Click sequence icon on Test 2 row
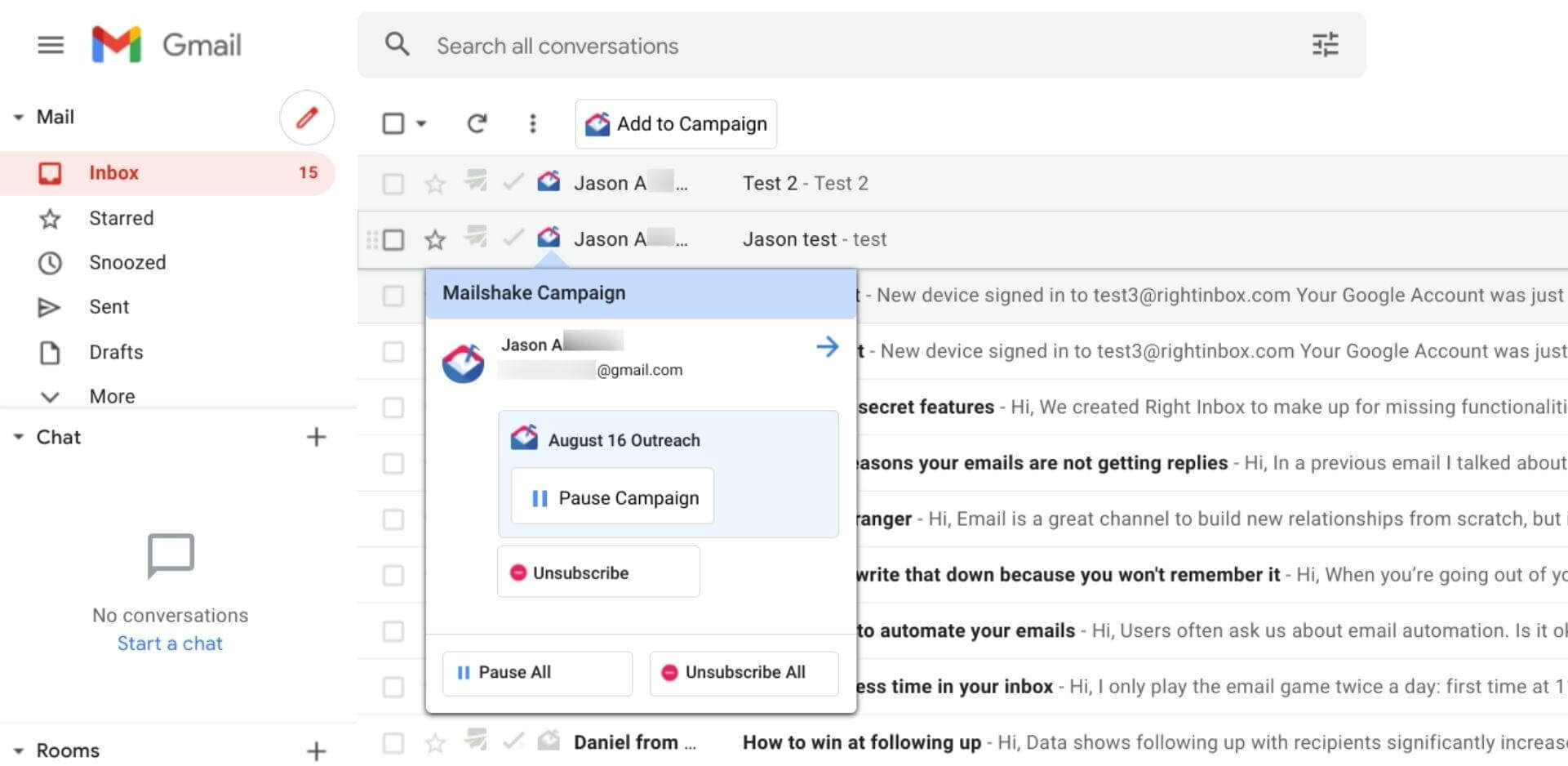The width and height of the screenshot is (1568, 766). point(475,180)
